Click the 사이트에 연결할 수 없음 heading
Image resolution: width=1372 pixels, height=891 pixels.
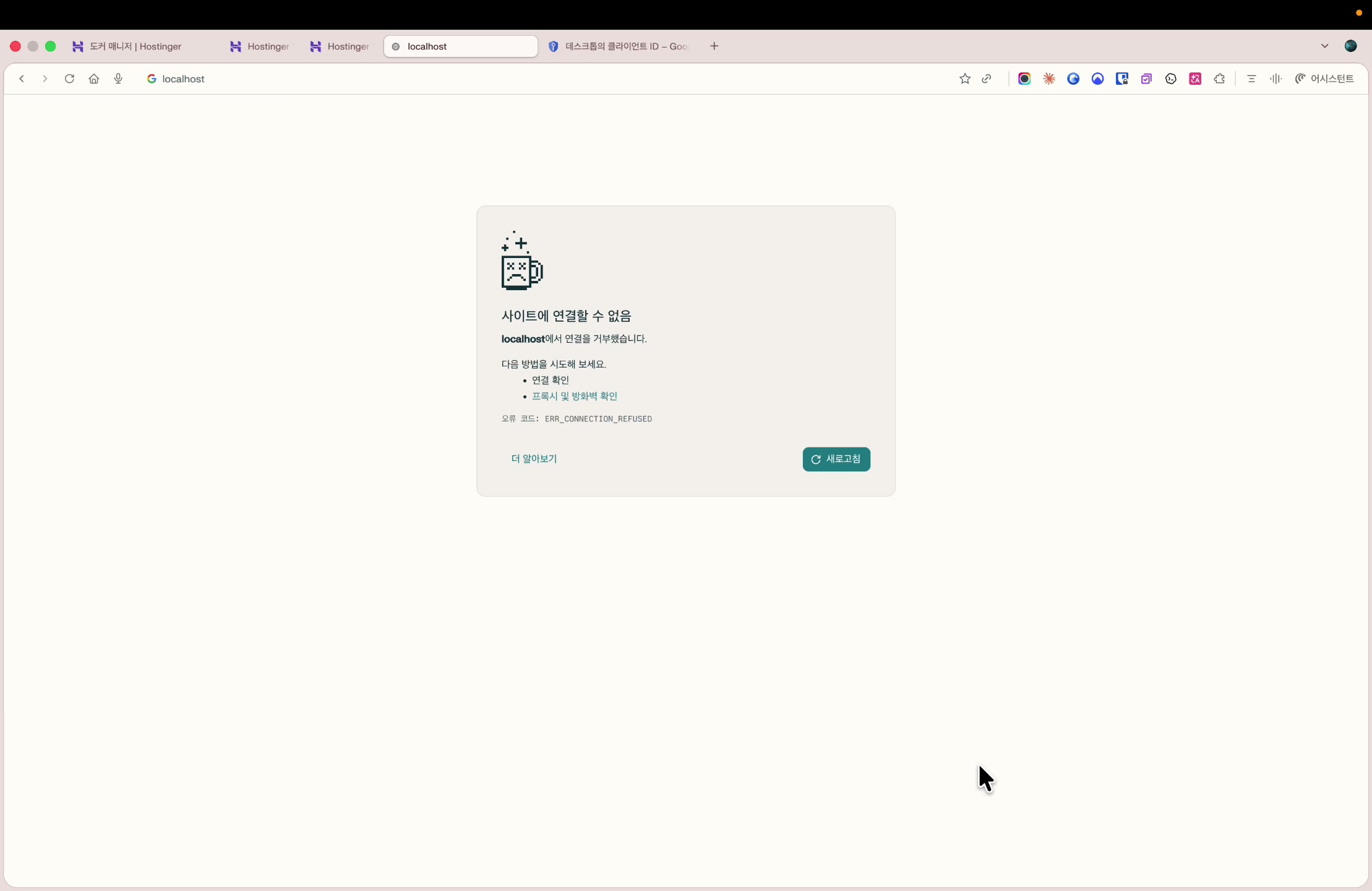click(566, 316)
